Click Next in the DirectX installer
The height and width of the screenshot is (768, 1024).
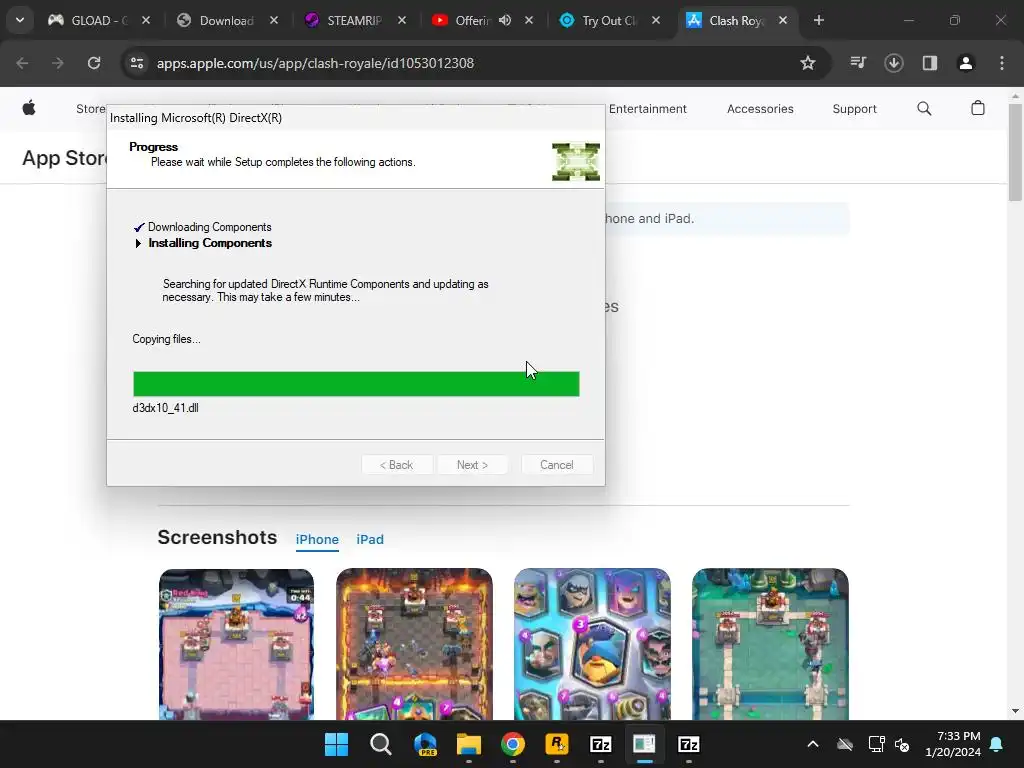click(x=472, y=465)
